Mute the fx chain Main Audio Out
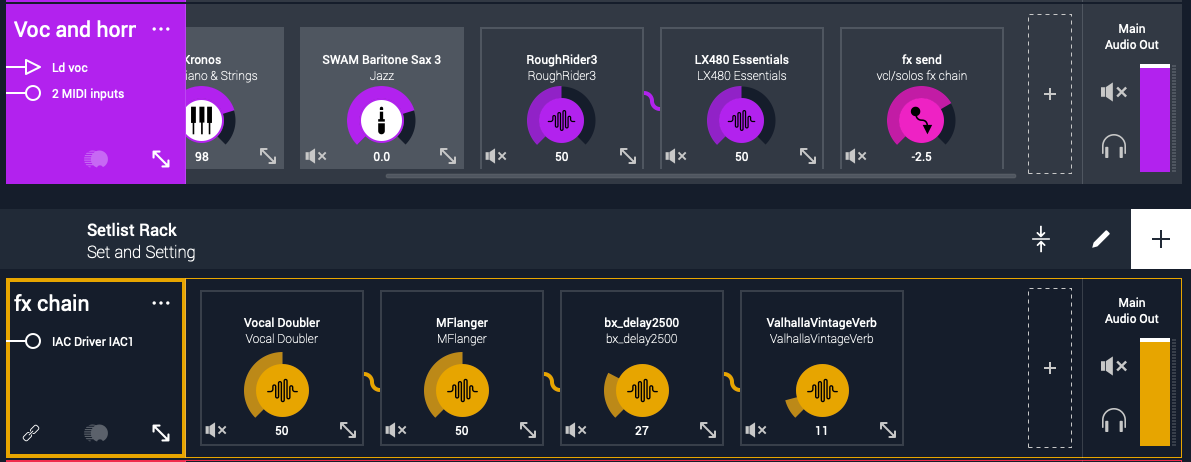 (x=1114, y=366)
